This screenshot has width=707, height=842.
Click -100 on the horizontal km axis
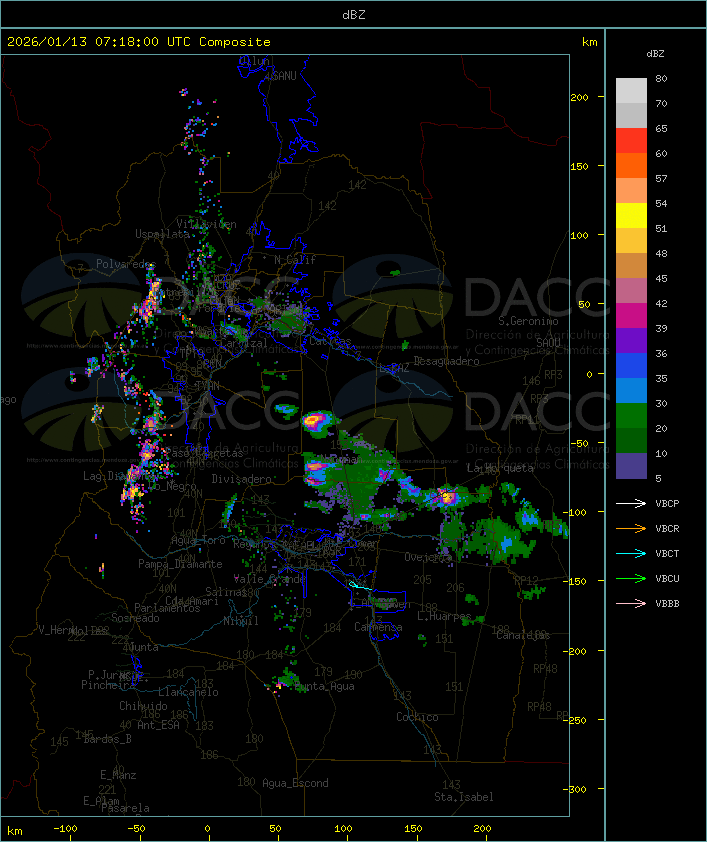pos(65,829)
